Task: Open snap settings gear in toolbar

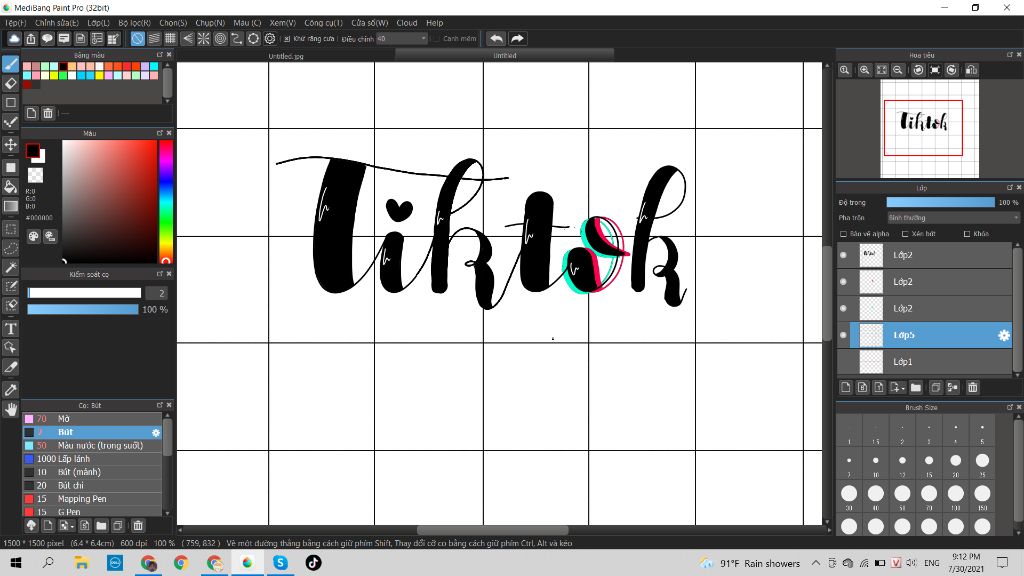Action: coord(270,39)
